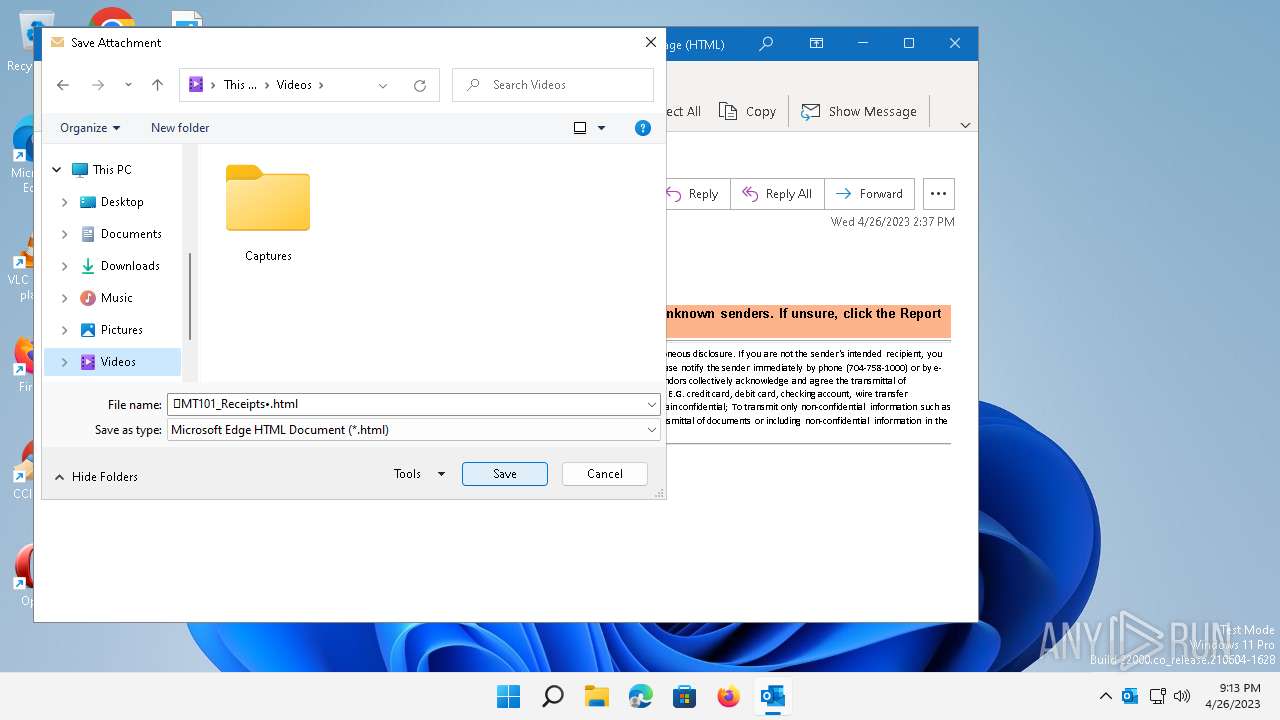
Task: Create a New folder
Action: pos(180,128)
